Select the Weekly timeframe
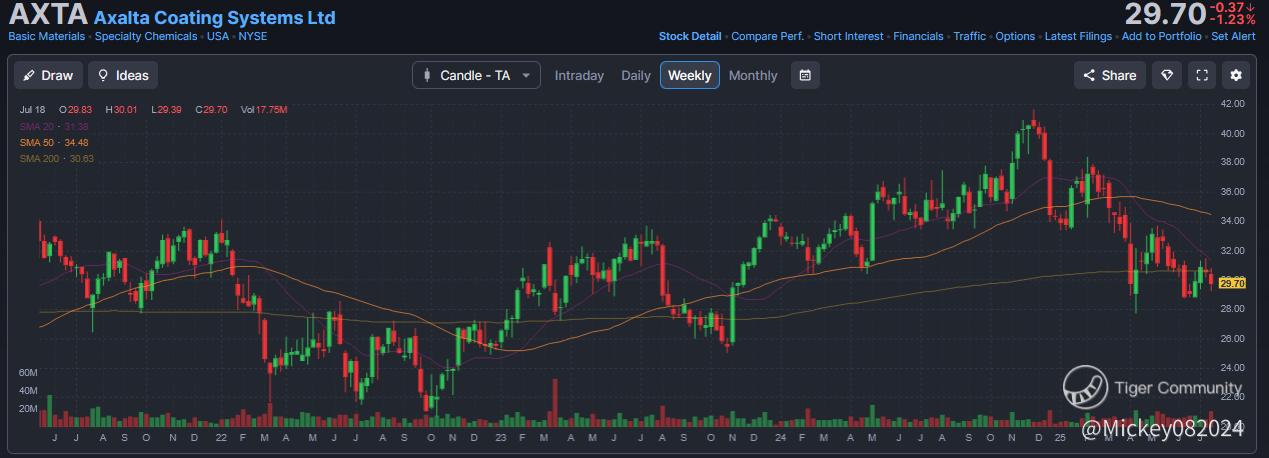1269x458 pixels. 689,75
